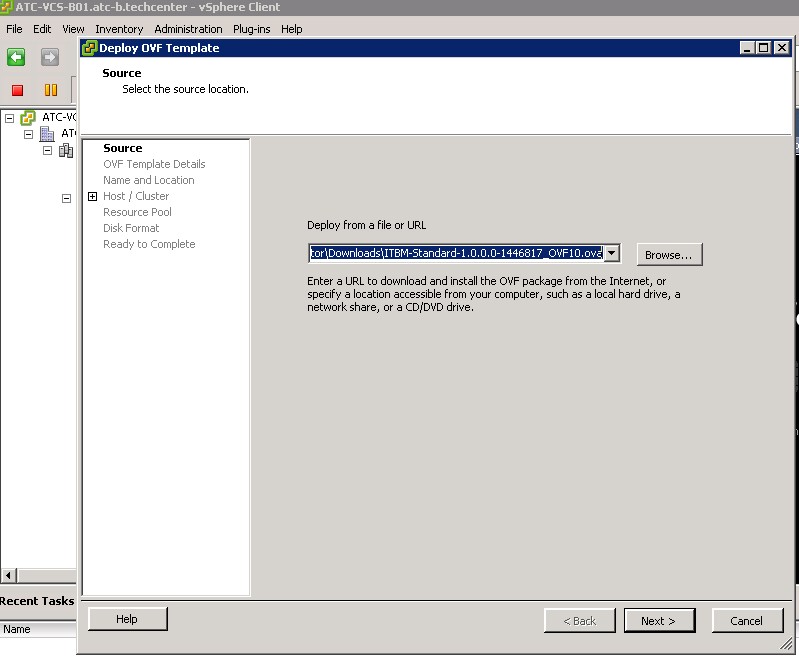The height and width of the screenshot is (659, 799).
Task: Open the Inventory menu
Action: click(x=118, y=29)
